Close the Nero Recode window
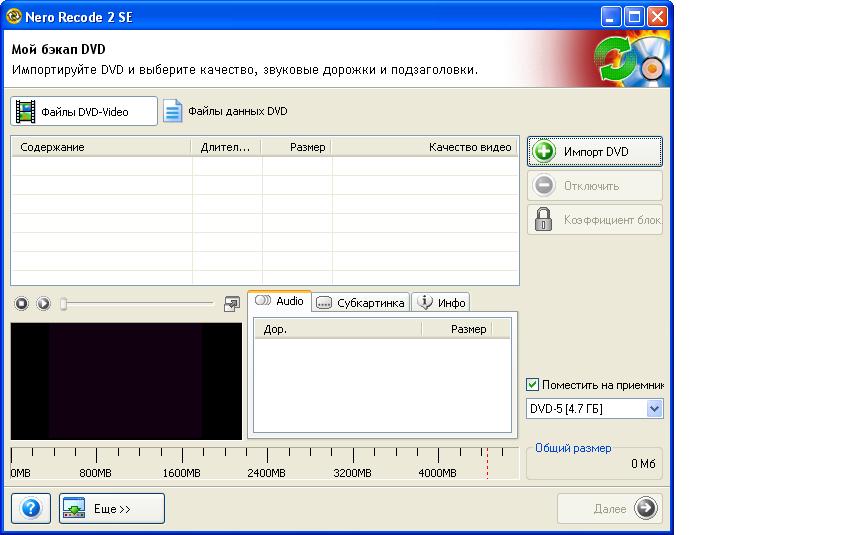Viewport: 842px width, 535px height. [657, 17]
